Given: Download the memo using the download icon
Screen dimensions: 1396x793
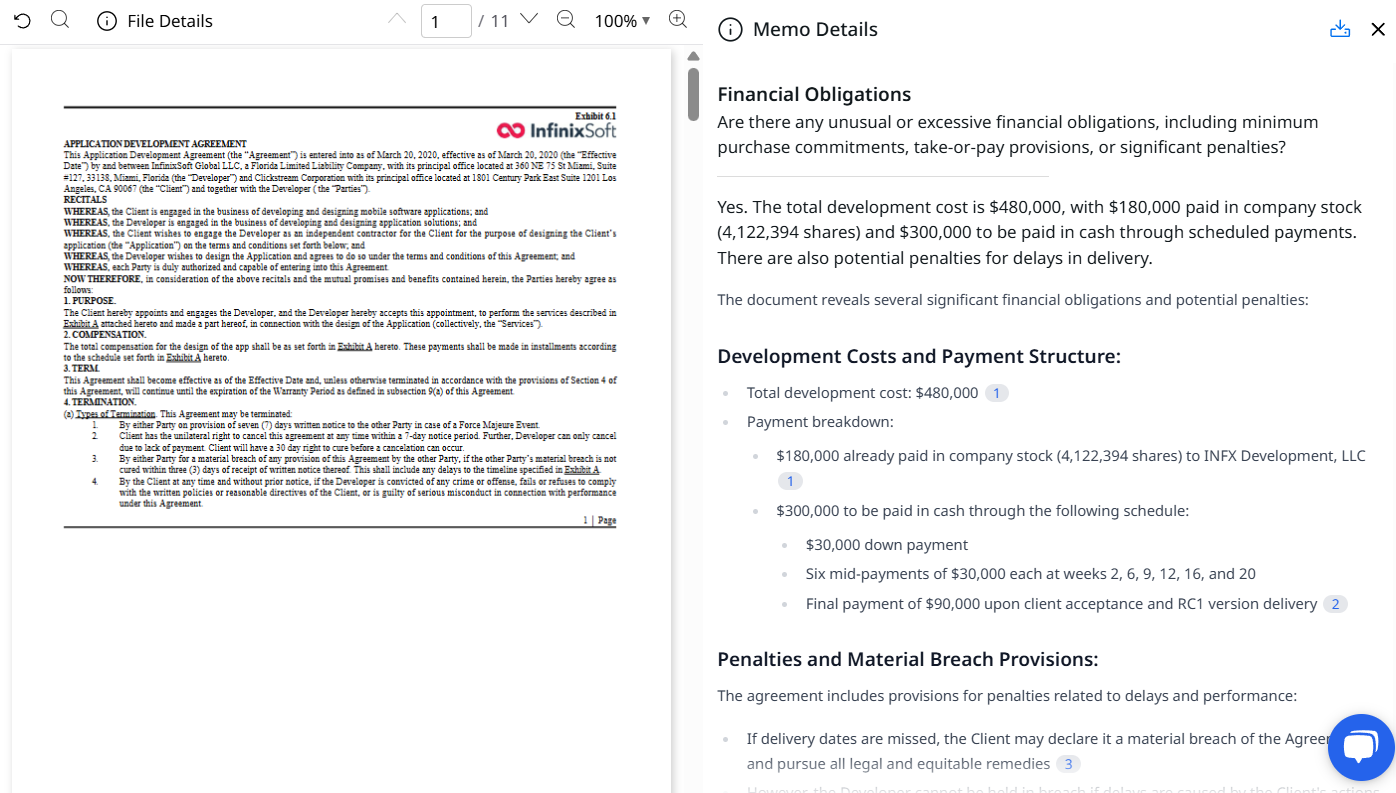Looking at the screenshot, I should coord(1340,29).
